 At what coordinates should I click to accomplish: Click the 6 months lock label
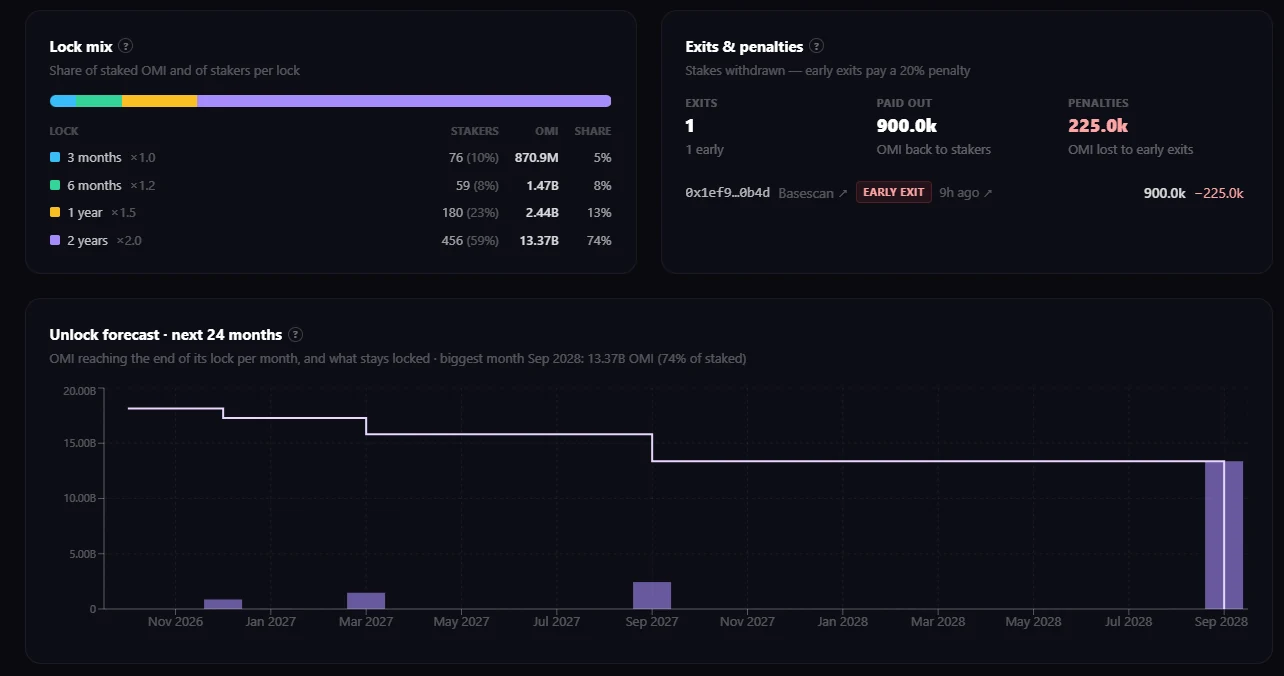pos(94,186)
